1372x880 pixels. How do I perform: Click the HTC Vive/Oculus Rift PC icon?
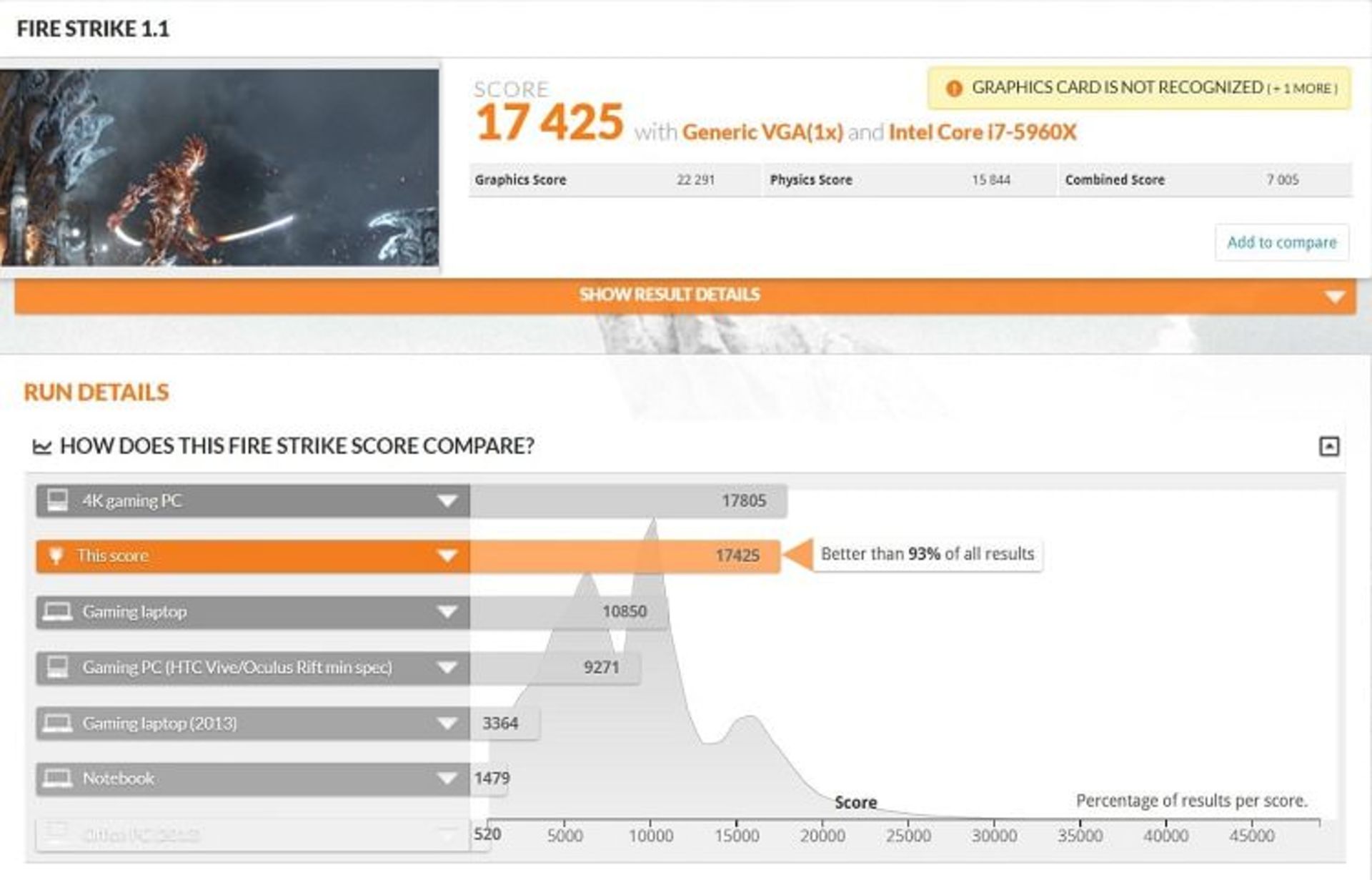pyautogui.click(x=57, y=667)
